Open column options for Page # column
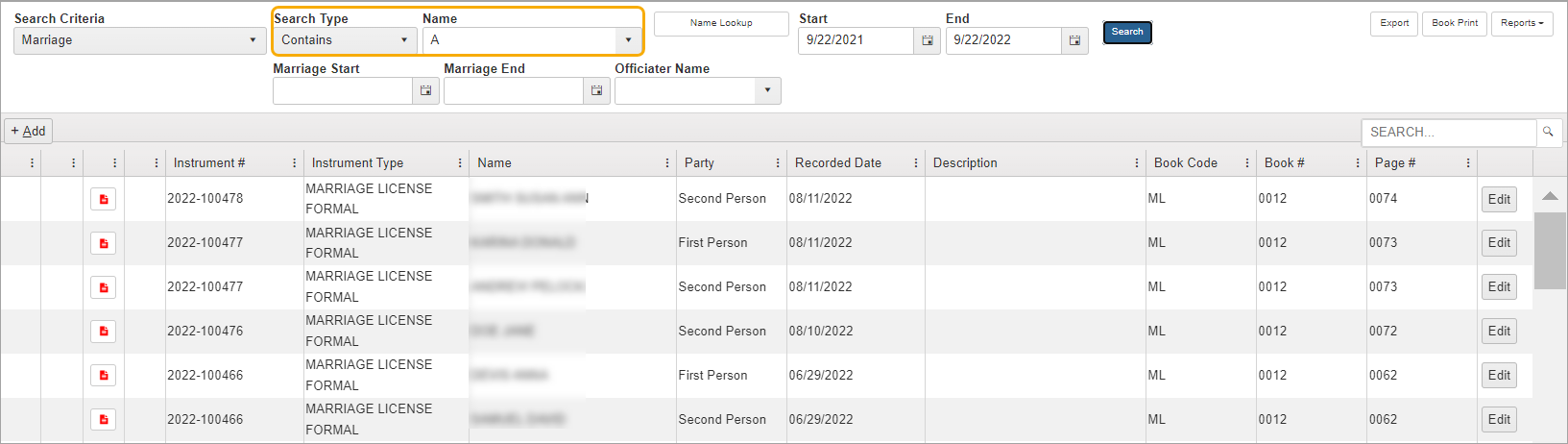Image resolution: width=1568 pixels, height=444 pixels. pyautogui.click(x=1467, y=163)
